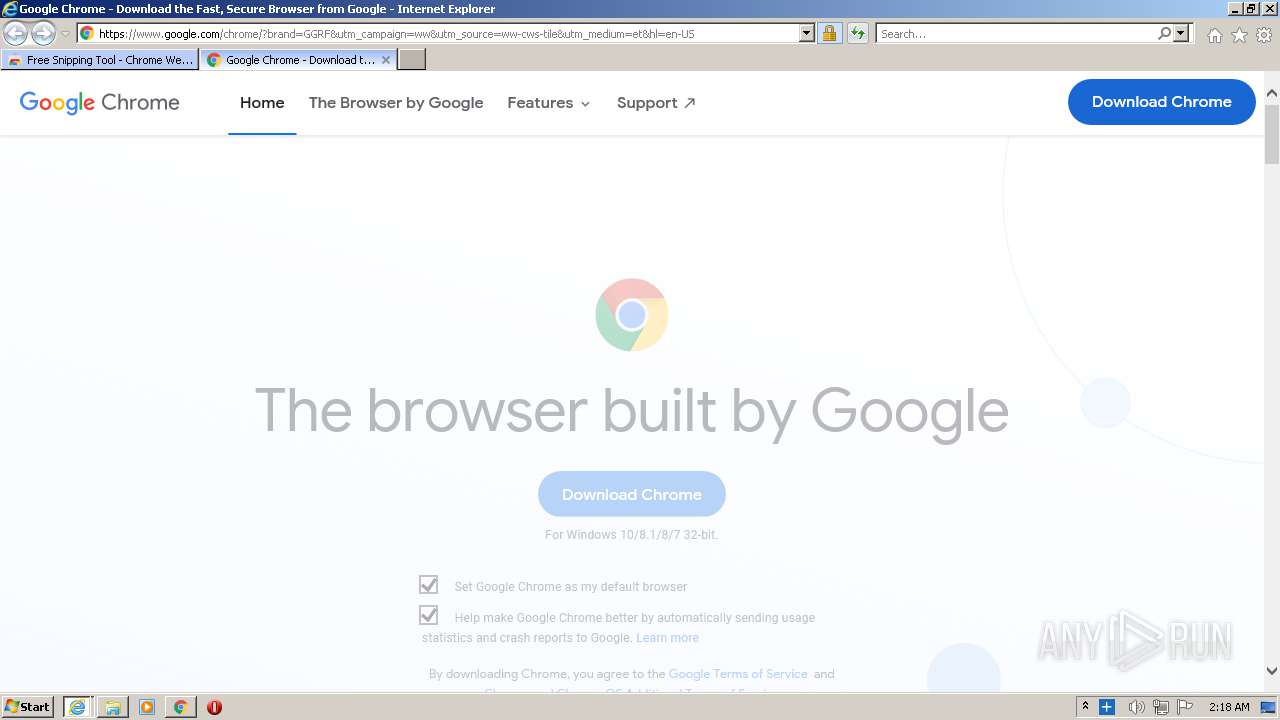Open File Explorer taskbar icon
Viewport: 1280px width, 720px height.
pos(112,707)
